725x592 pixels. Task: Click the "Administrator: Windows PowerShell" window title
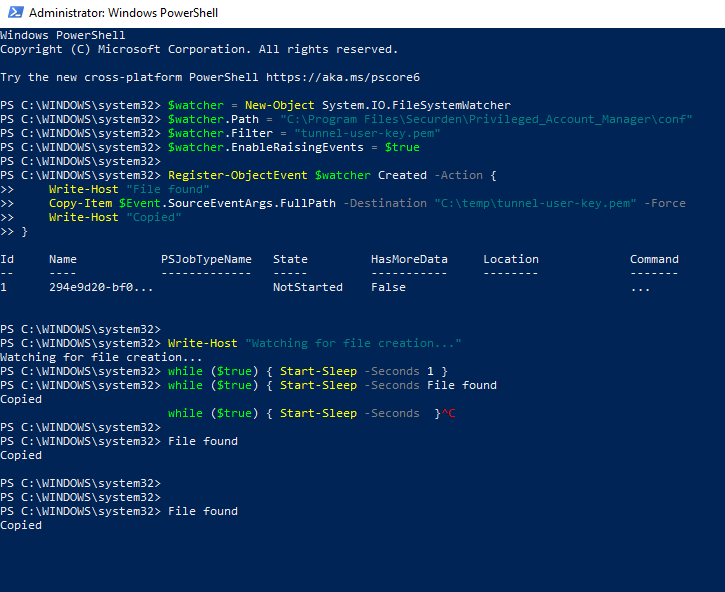(123, 14)
